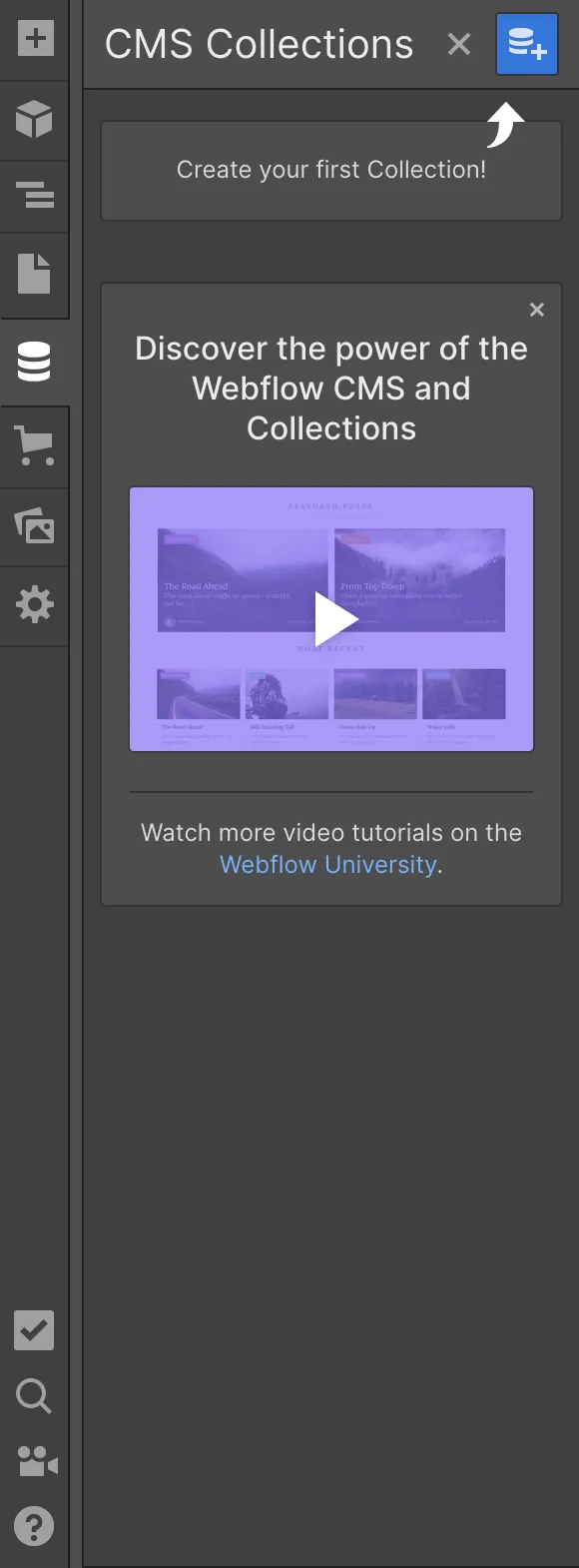The image size is (579, 1568).
Task: Click the 'Discover the power' heading
Action: click(331, 389)
